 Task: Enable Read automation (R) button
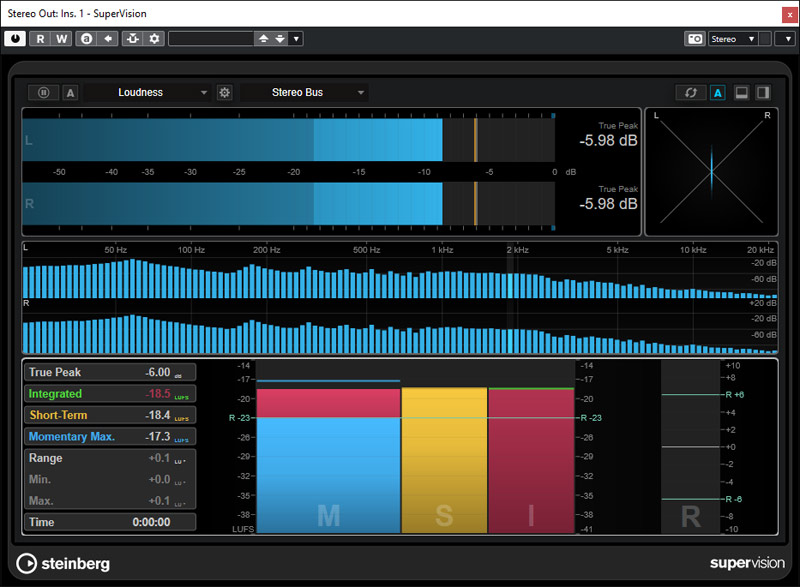(x=41, y=39)
